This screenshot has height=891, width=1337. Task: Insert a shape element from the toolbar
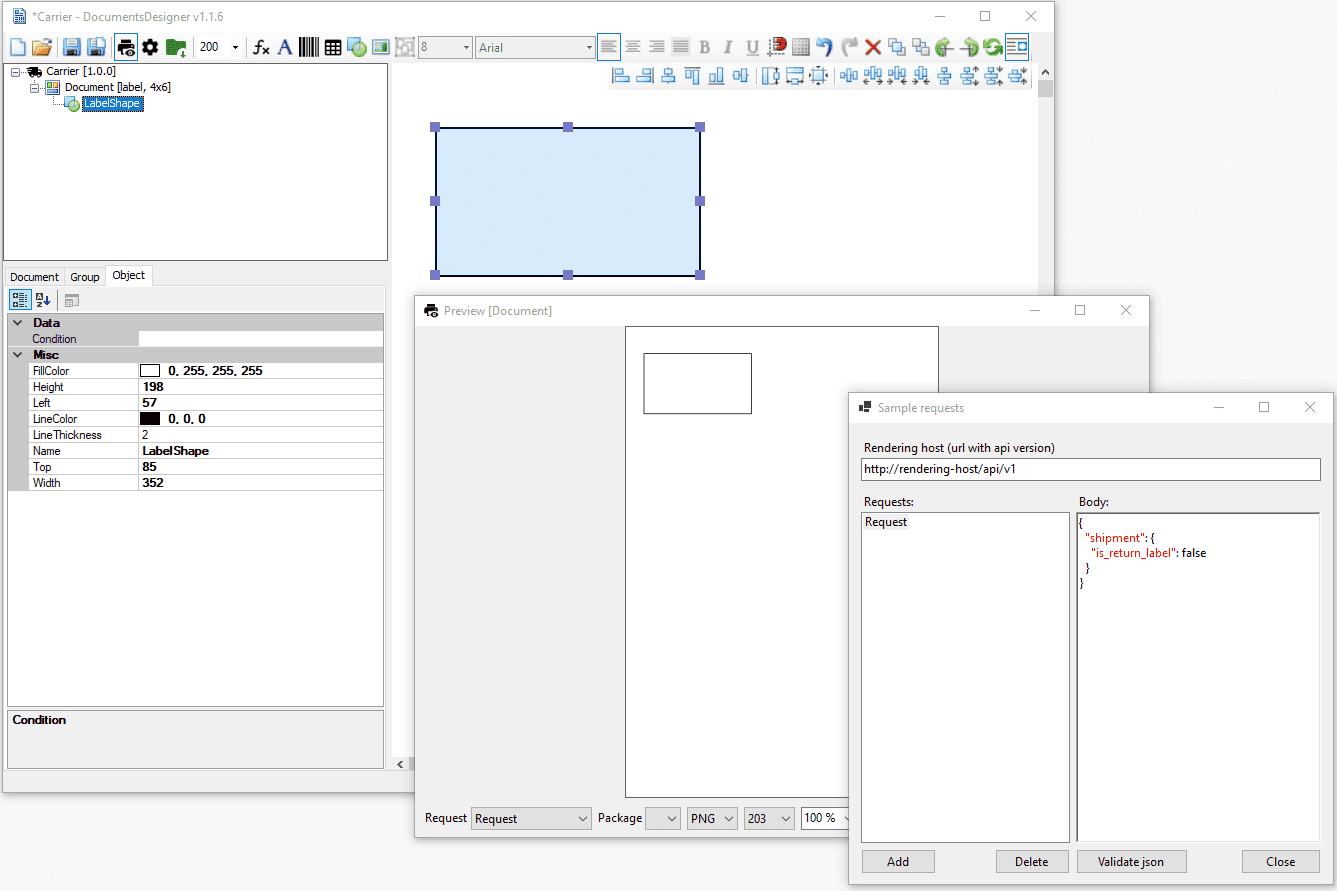click(356, 47)
